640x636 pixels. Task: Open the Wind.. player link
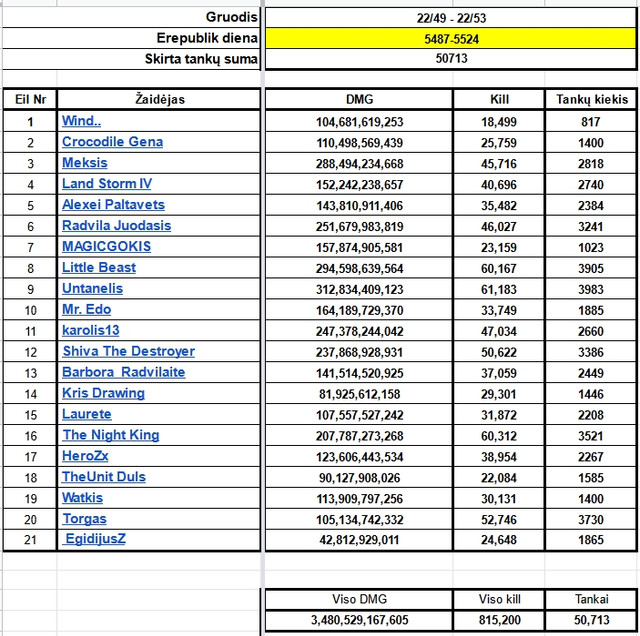pyautogui.click(x=81, y=121)
